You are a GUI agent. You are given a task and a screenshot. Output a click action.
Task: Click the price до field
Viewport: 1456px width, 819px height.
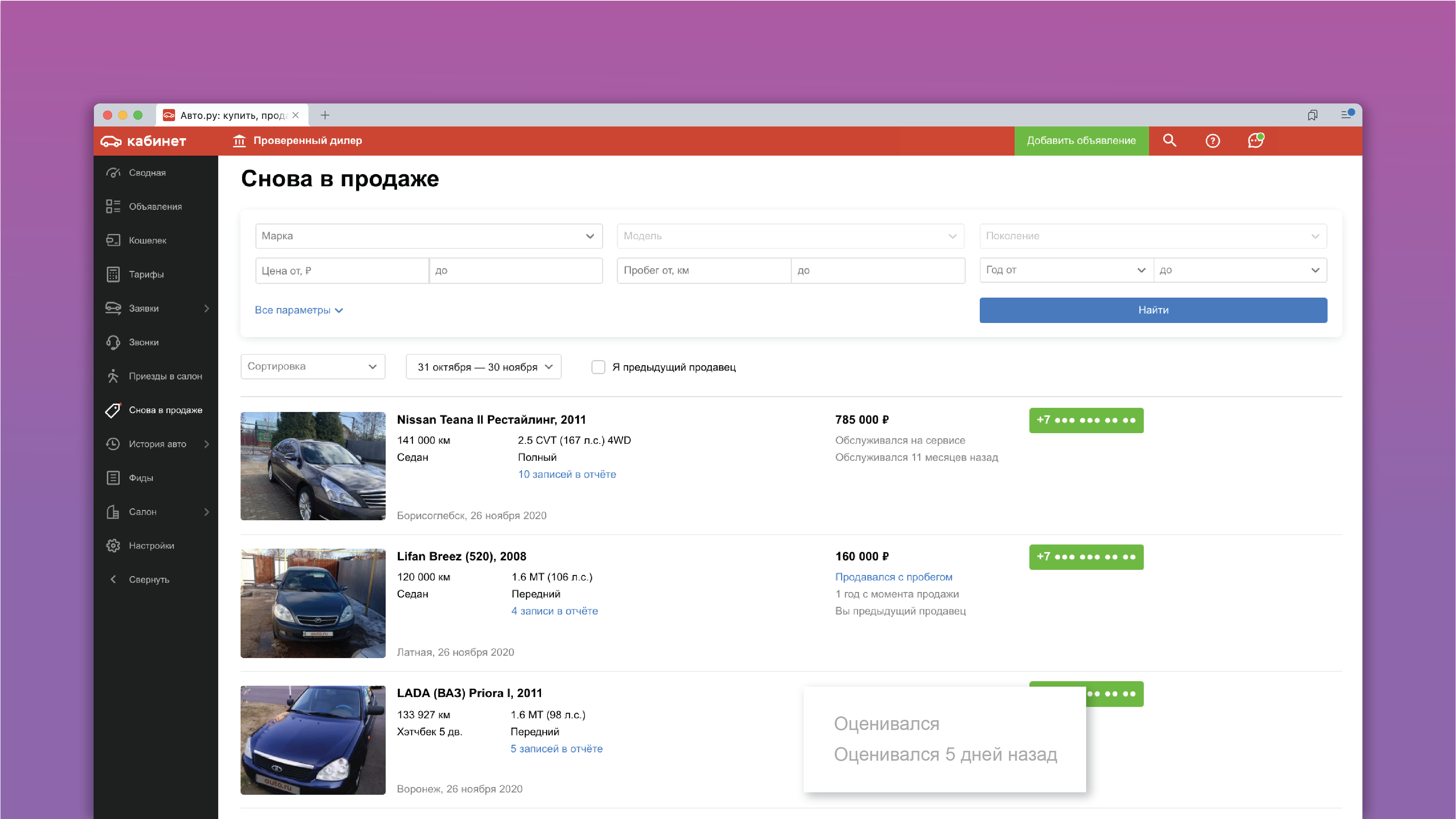coord(516,271)
